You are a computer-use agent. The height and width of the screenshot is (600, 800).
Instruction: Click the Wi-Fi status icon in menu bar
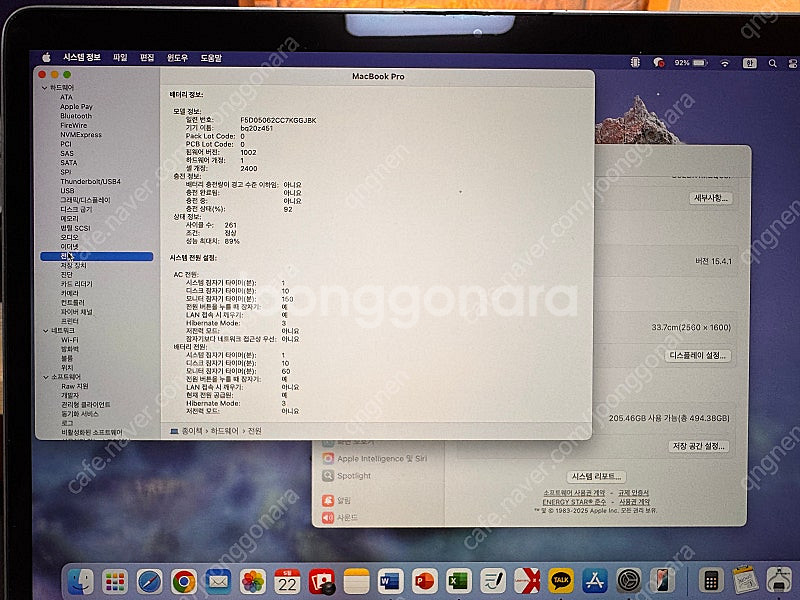[724, 63]
